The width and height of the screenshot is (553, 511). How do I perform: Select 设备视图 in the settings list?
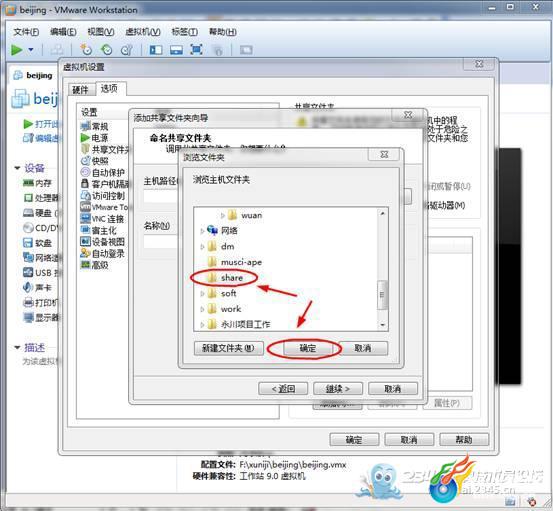pyautogui.click(x=103, y=242)
